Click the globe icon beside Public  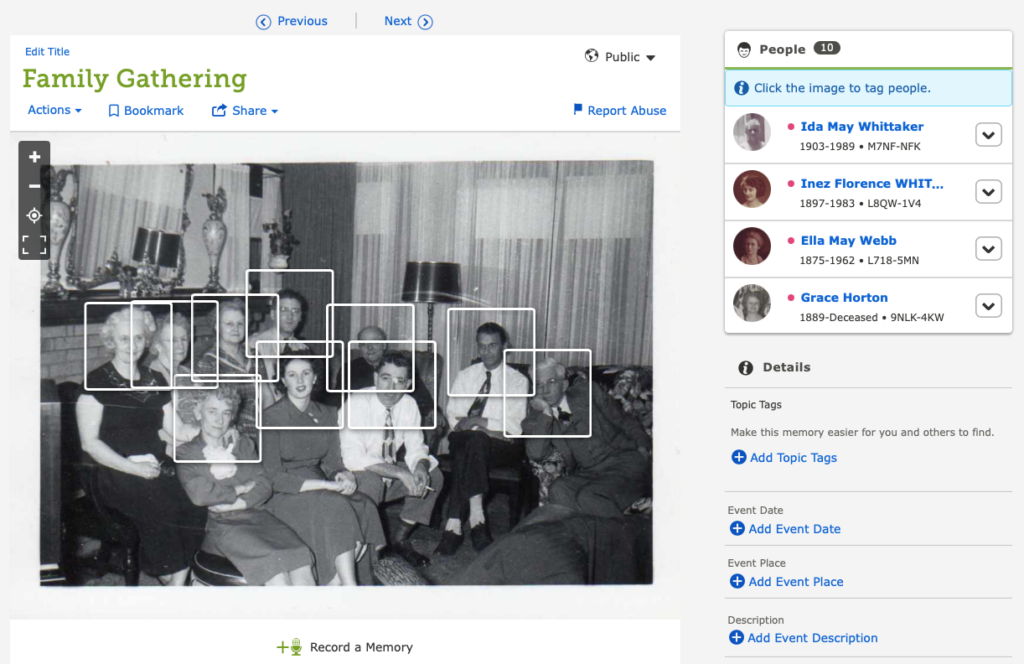point(592,55)
